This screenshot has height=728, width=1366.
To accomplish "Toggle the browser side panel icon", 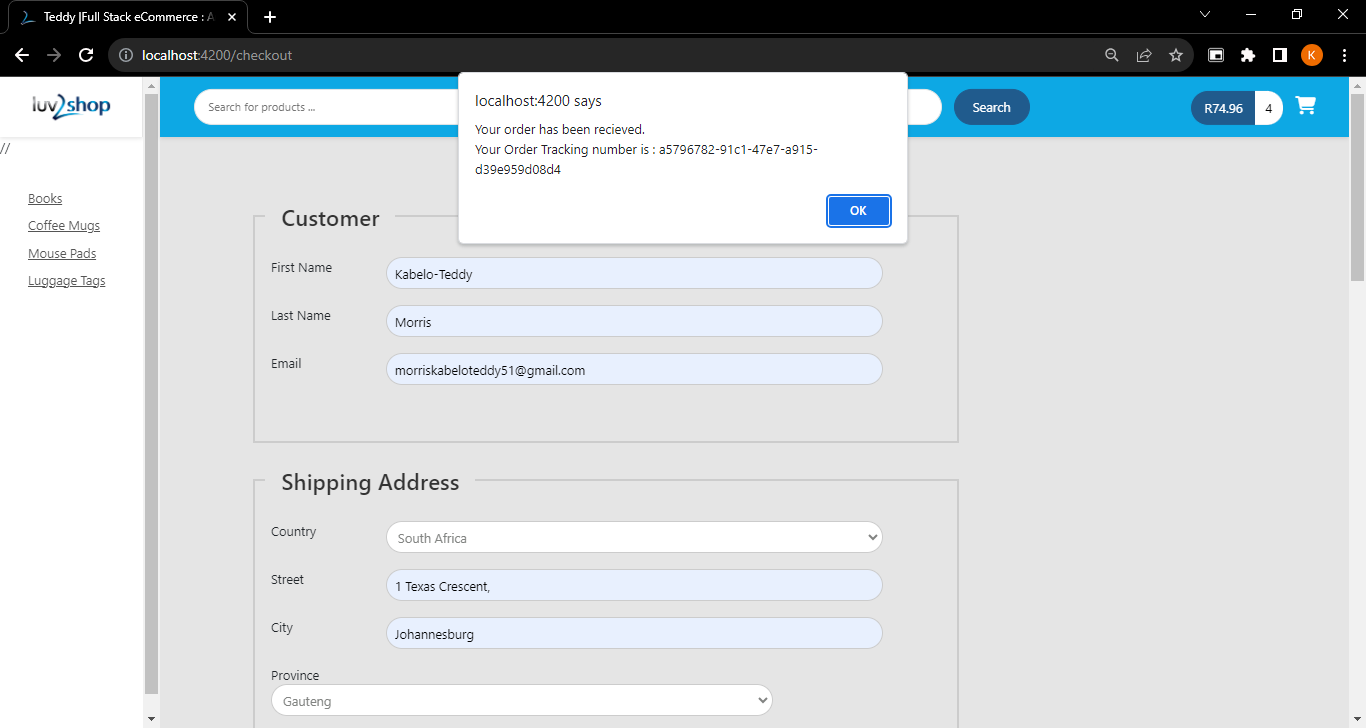I will (x=1280, y=55).
